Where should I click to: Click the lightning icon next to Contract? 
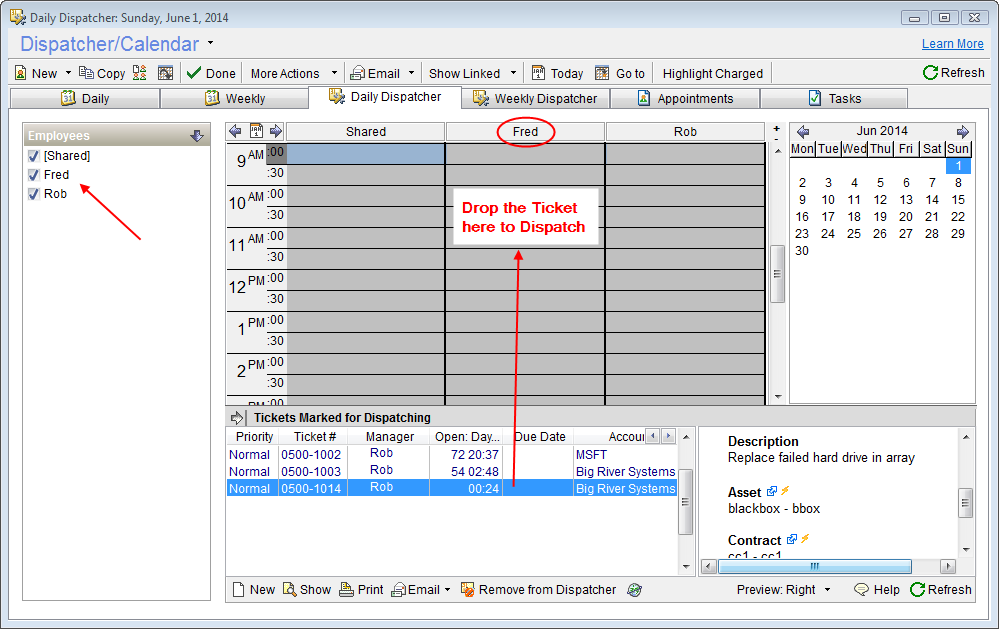805,539
